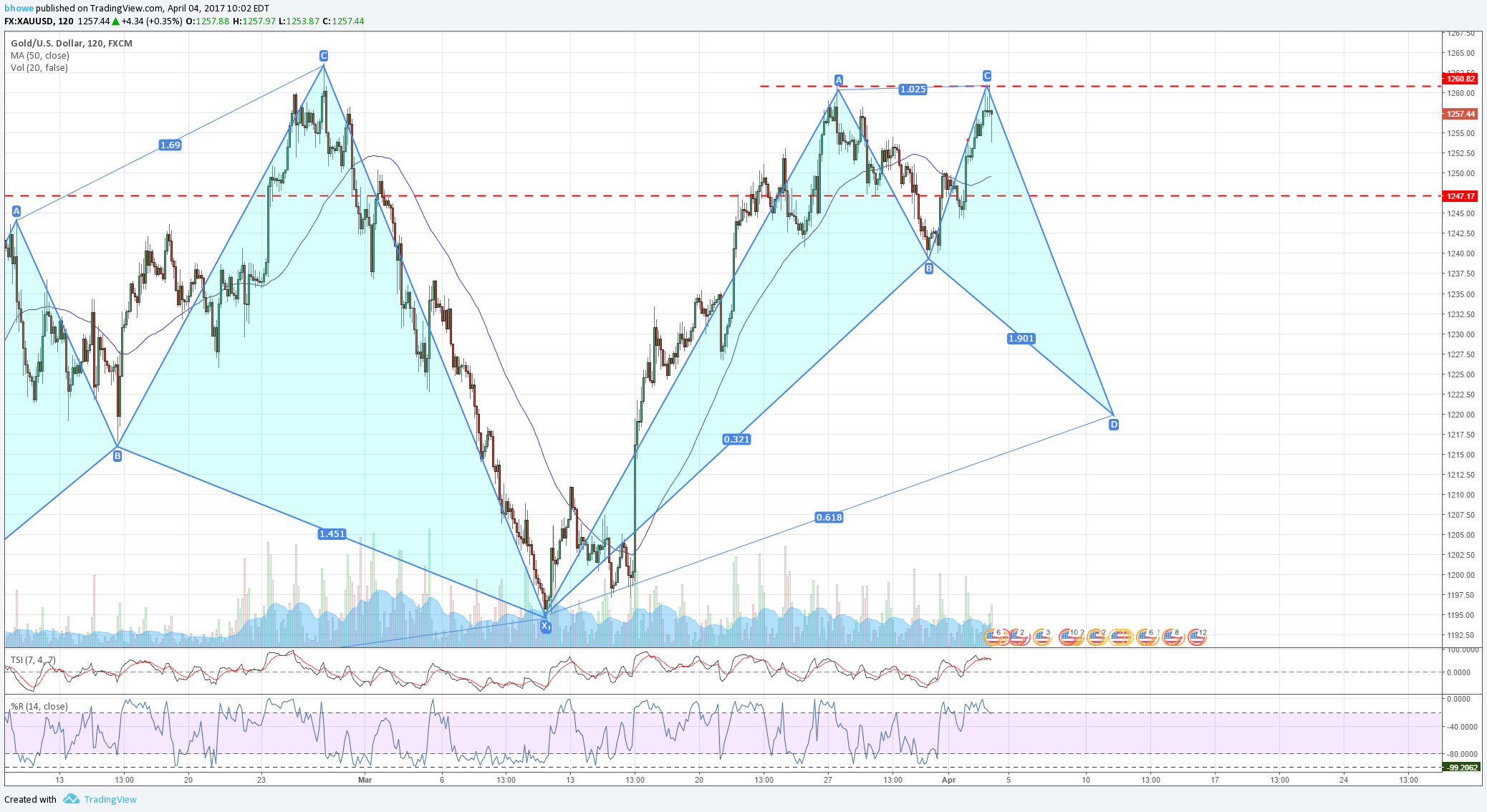
Task: Open author bhowe's profile link
Action: pos(19,9)
